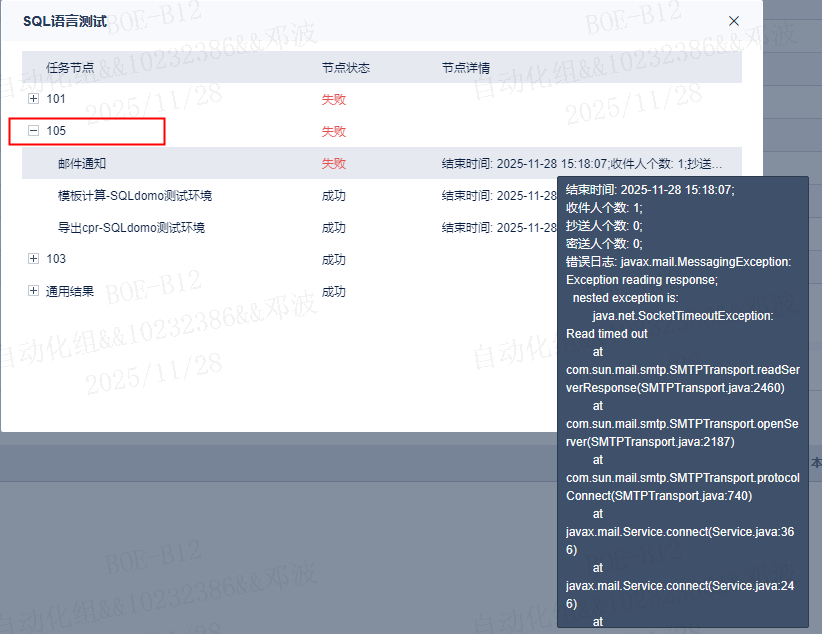Expand the 通用结果 node
The image size is (822, 634).
pos(34,291)
